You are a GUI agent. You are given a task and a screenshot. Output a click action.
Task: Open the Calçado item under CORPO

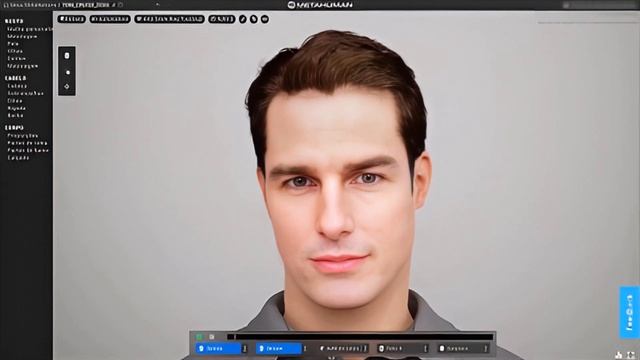[18, 158]
